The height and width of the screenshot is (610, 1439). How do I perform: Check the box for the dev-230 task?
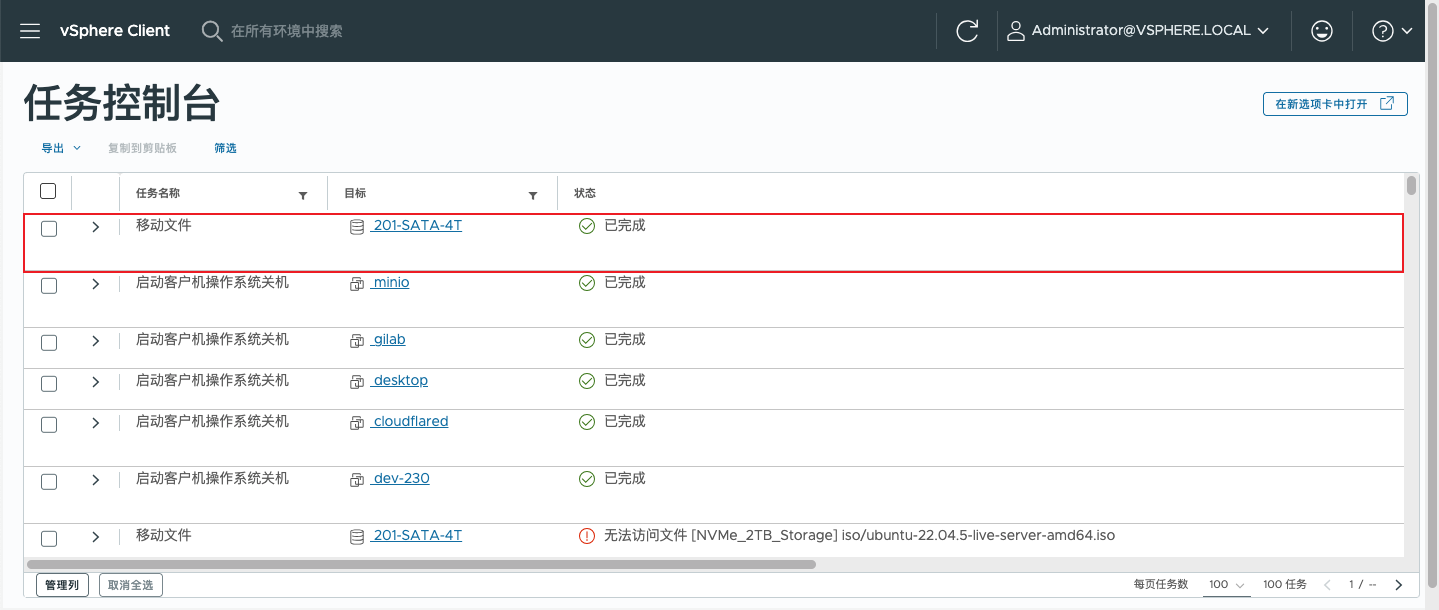(49, 482)
